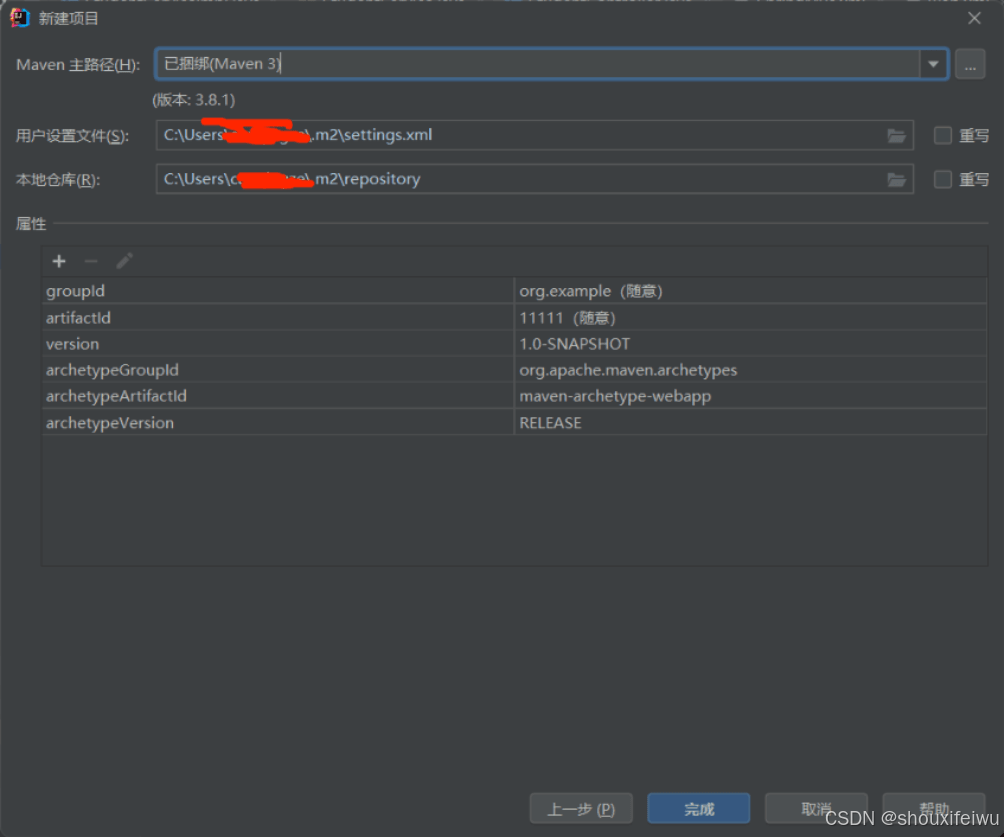Screen dimensions: 1004x837
Task: Click the 取消 cancel button
Action: pyautogui.click(x=816, y=809)
